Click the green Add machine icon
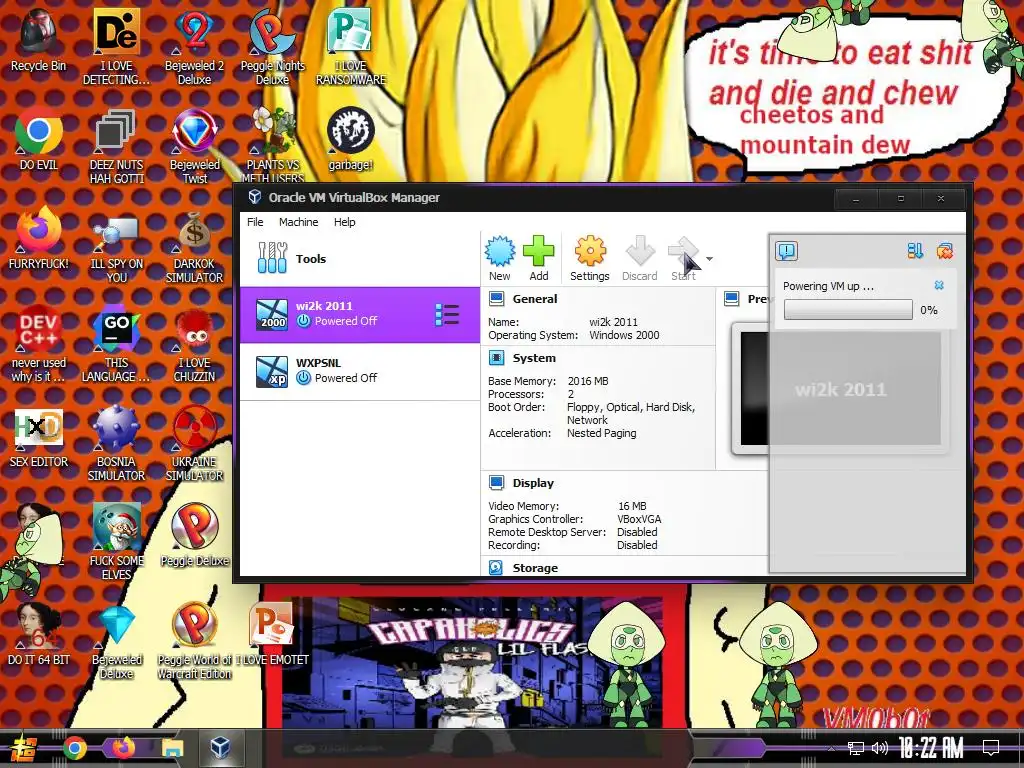1024x768 pixels. (x=539, y=251)
